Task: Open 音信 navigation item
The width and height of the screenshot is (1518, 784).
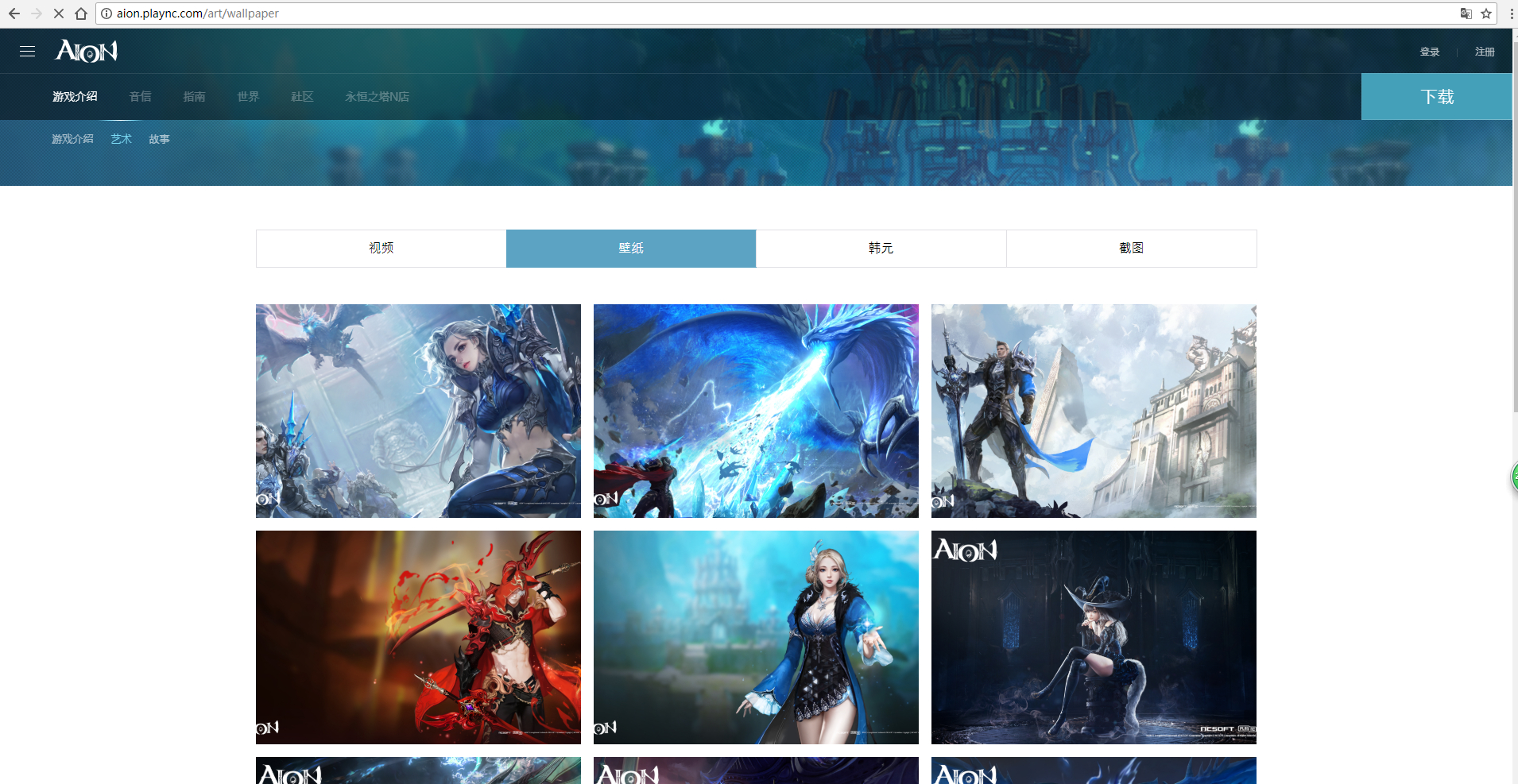Action: point(141,97)
